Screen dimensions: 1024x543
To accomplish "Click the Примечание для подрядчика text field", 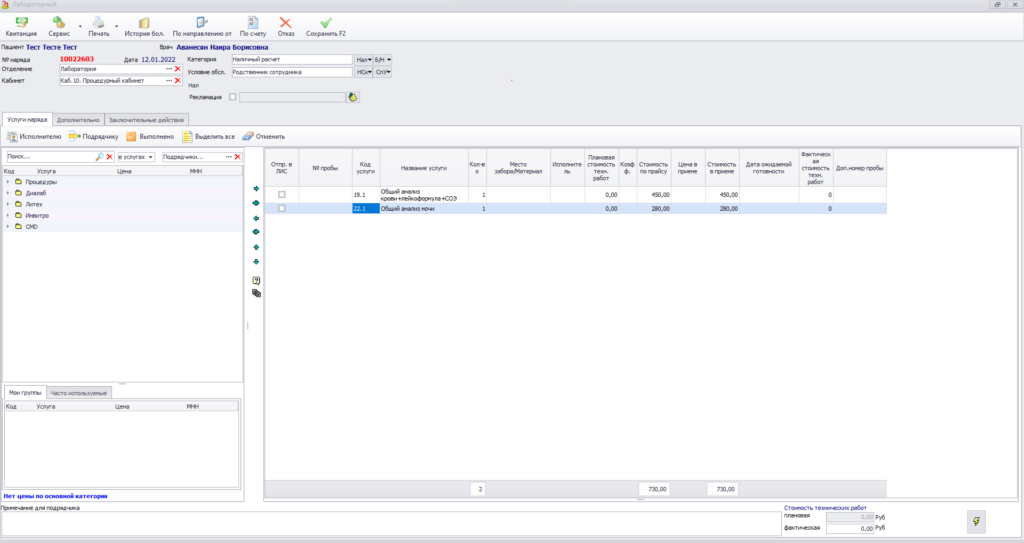I will tap(390, 523).
